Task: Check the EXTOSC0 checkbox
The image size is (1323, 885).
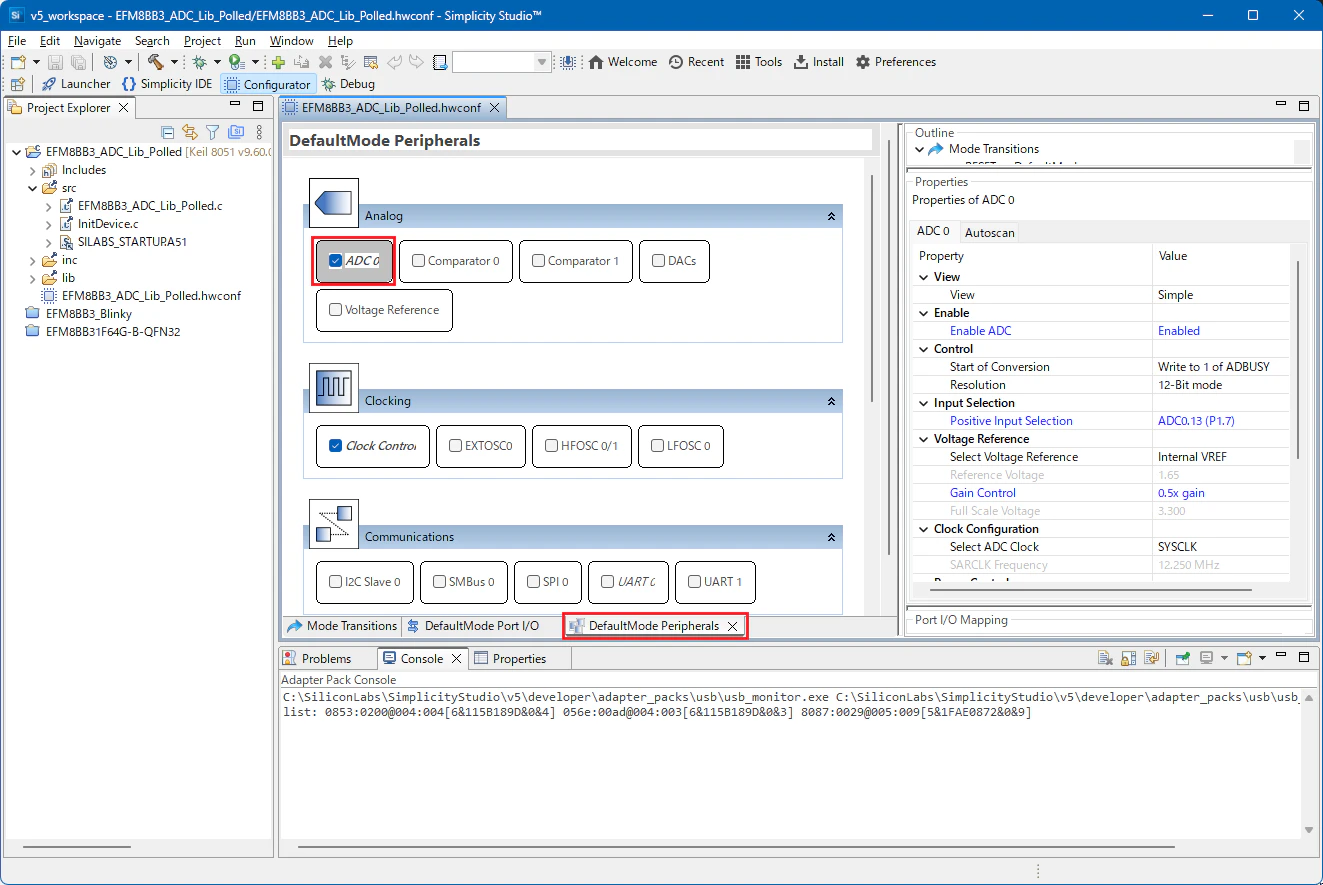Action: click(456, 446)
